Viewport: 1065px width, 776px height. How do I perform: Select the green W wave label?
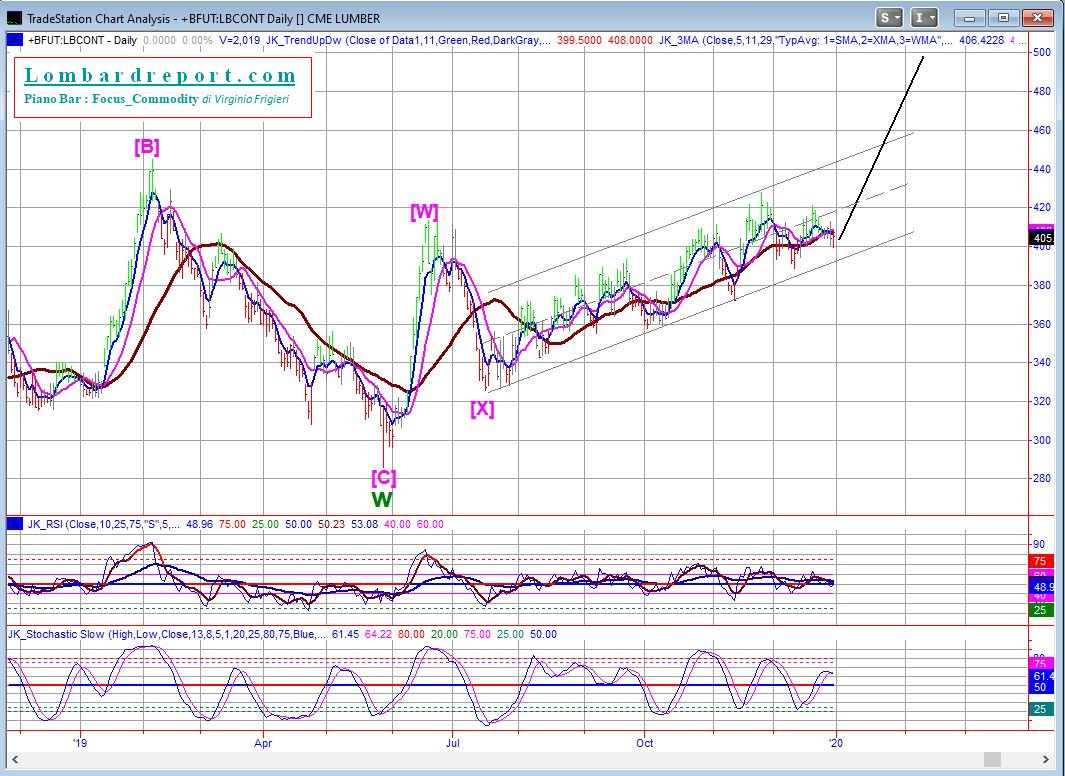382,500
